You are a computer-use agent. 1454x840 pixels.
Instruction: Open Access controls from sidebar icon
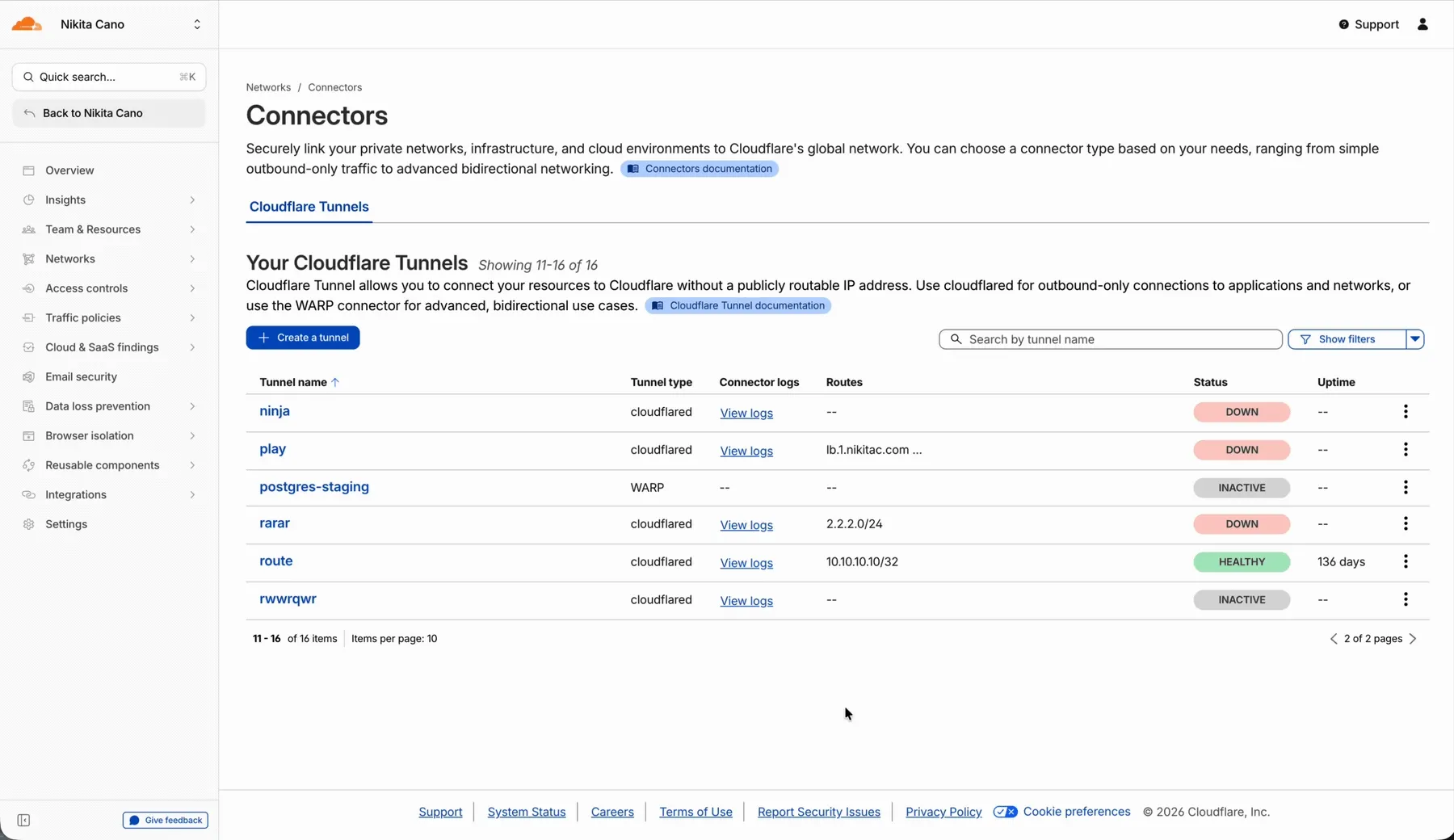(x=29, y=288)
